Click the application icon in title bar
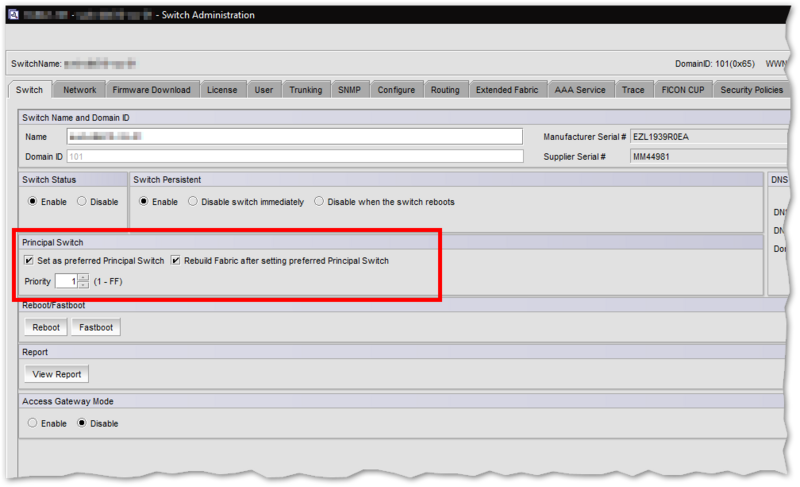 [x=11, y=15]
